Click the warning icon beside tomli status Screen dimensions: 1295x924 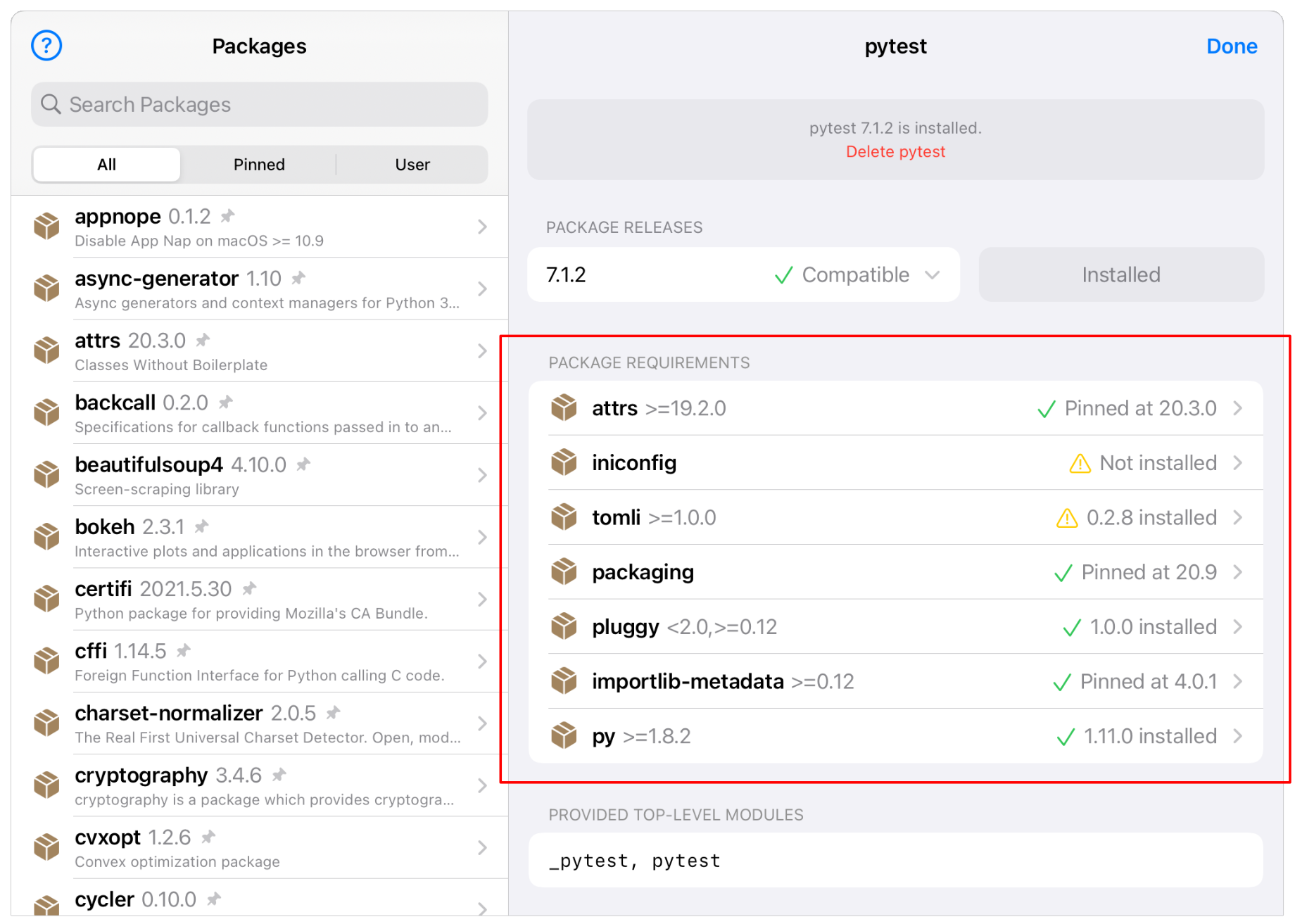click(x=1067, y=518)
